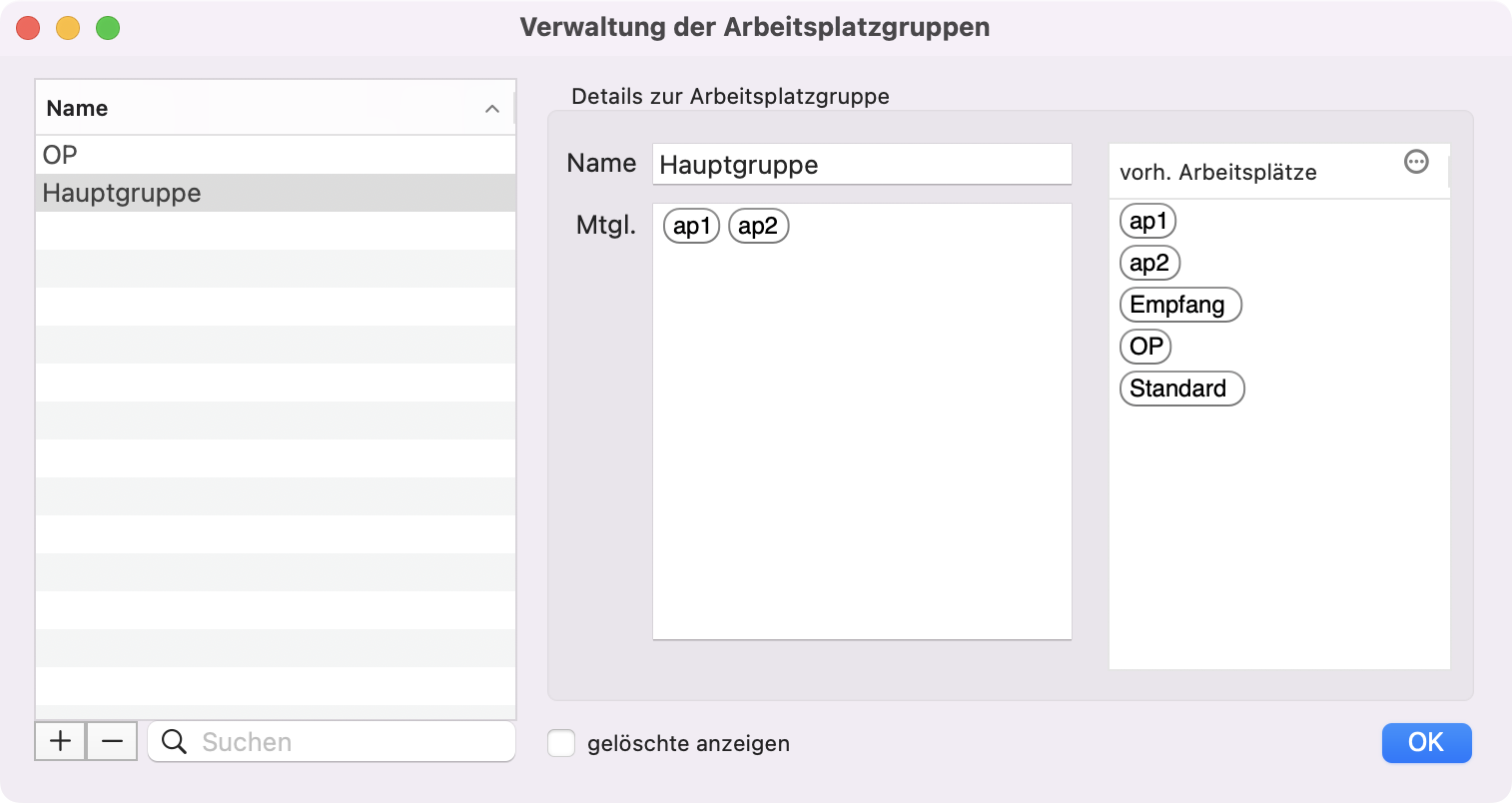This screenshot has width=1512, height=803.
Task: Select ap1 token in Mtgl. box
Action: 691,226
